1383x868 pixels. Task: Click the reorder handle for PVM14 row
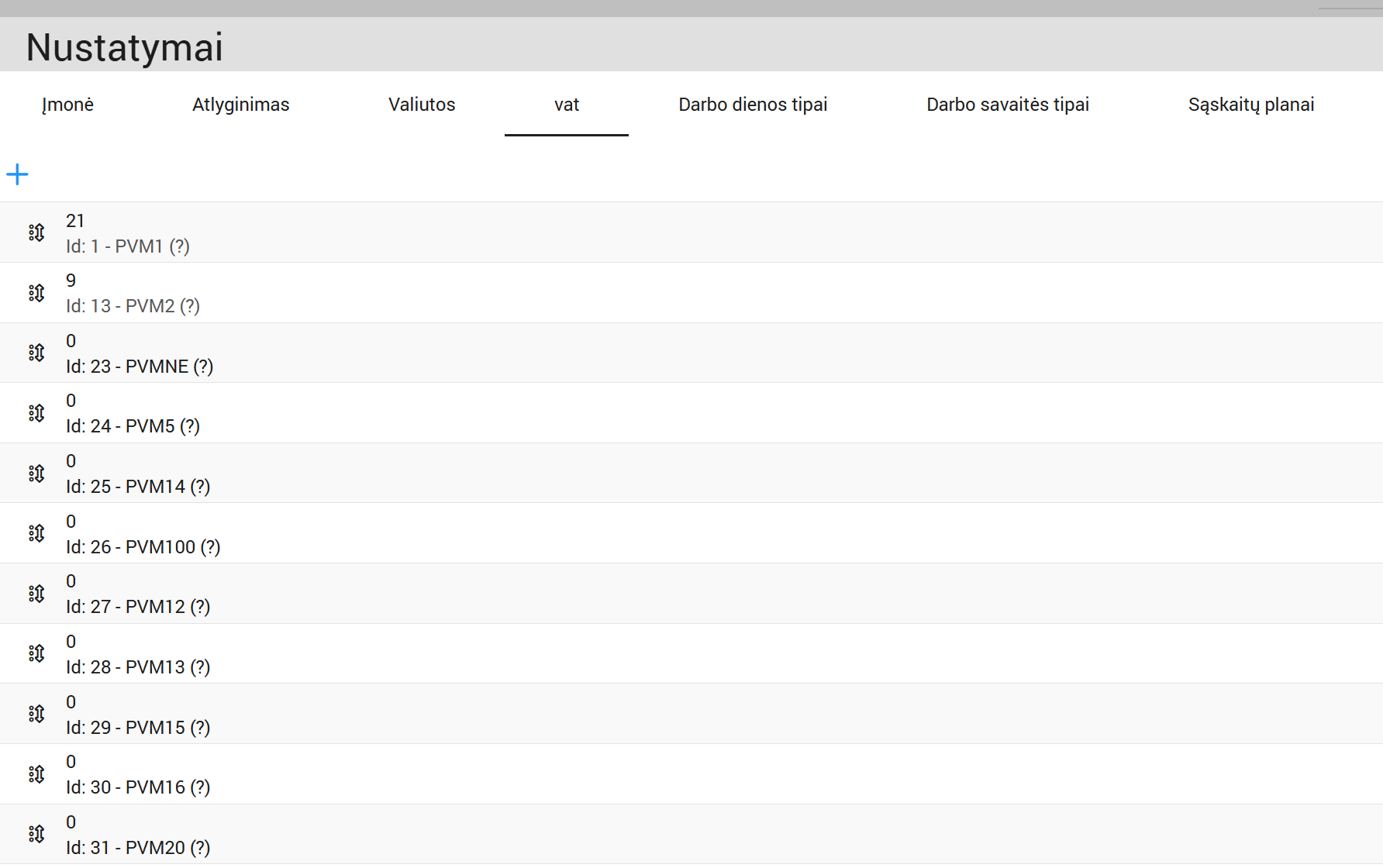tap(36, 474)
